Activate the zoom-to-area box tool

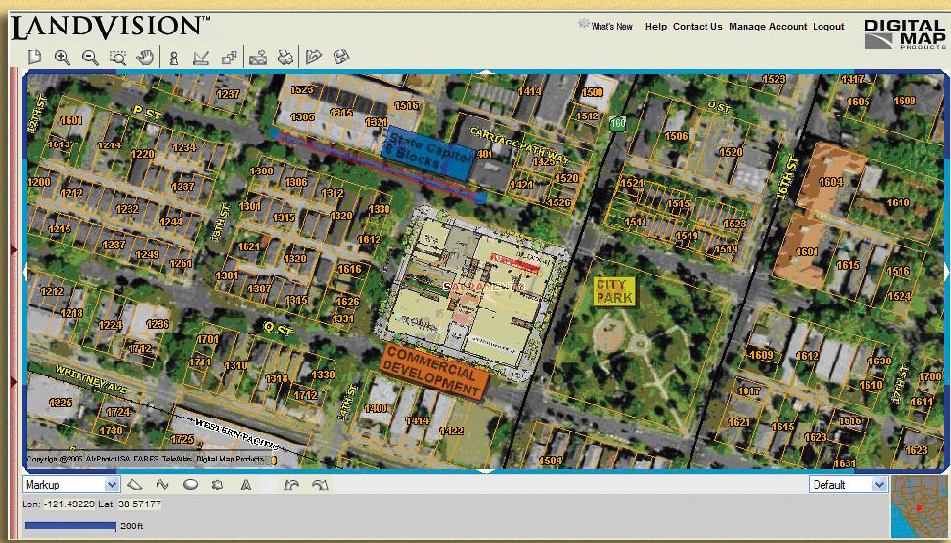pos(117,58)
